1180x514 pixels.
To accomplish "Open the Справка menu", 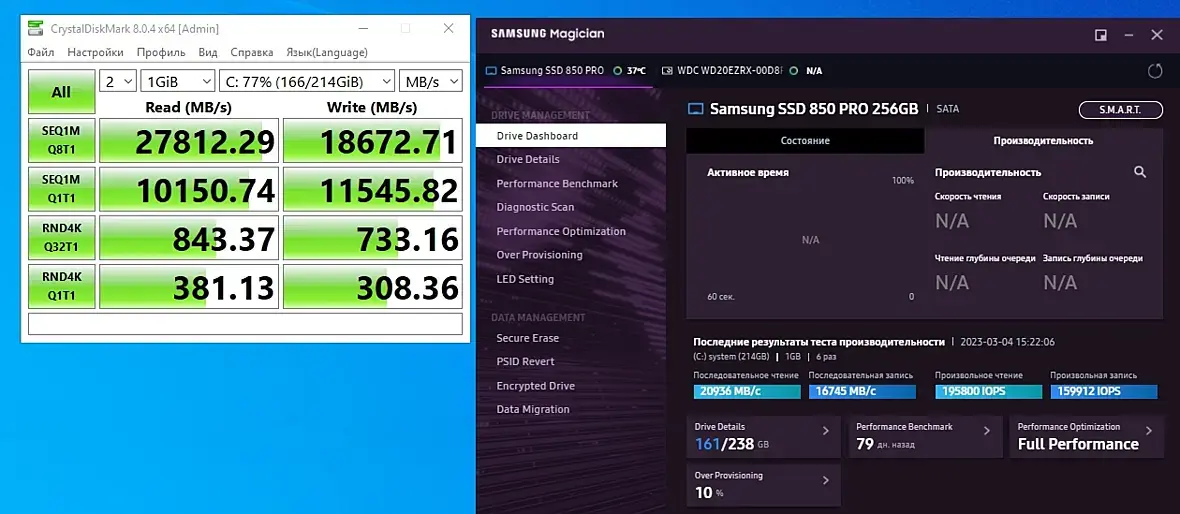I will pos(251,53).
